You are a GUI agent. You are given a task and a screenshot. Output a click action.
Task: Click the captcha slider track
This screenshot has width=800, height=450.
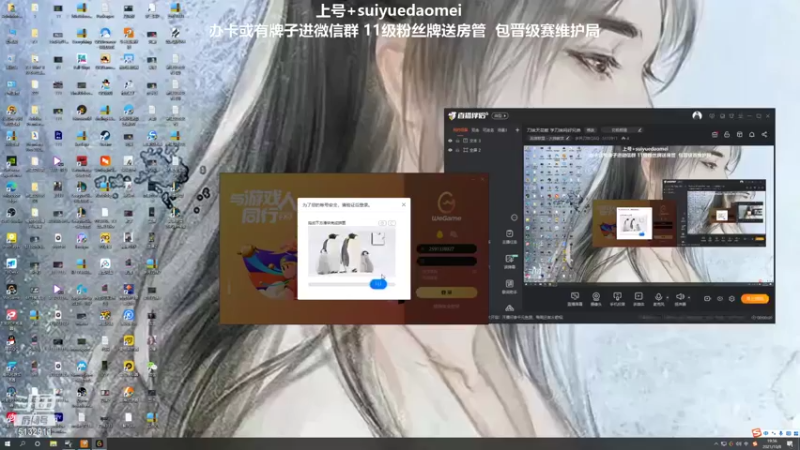coord(352,284)
